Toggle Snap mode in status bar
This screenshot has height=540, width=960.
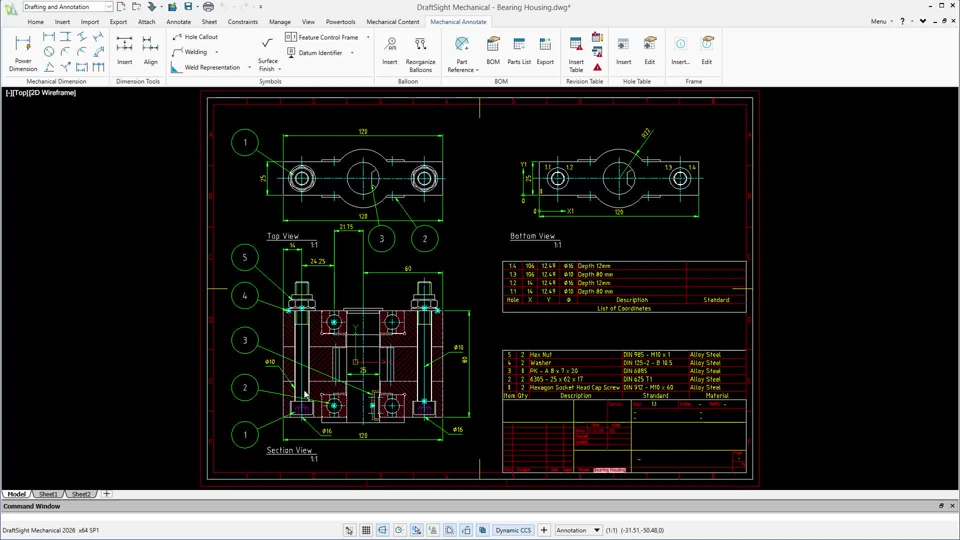click(349, 530)
